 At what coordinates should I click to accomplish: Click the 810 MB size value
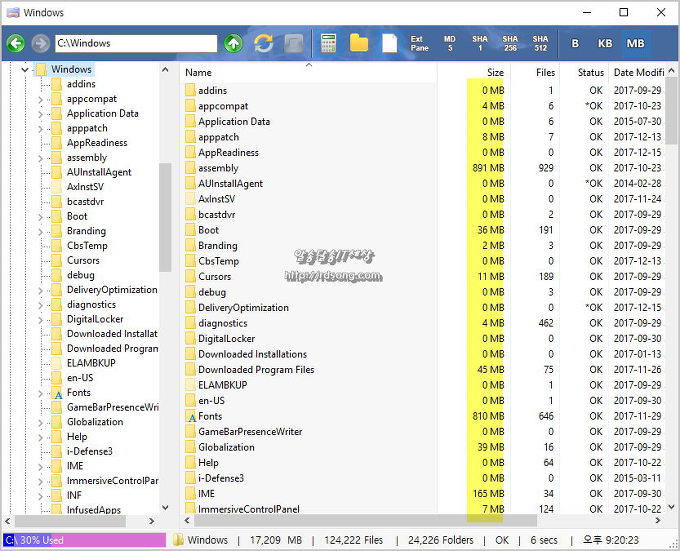pos(488,416)
